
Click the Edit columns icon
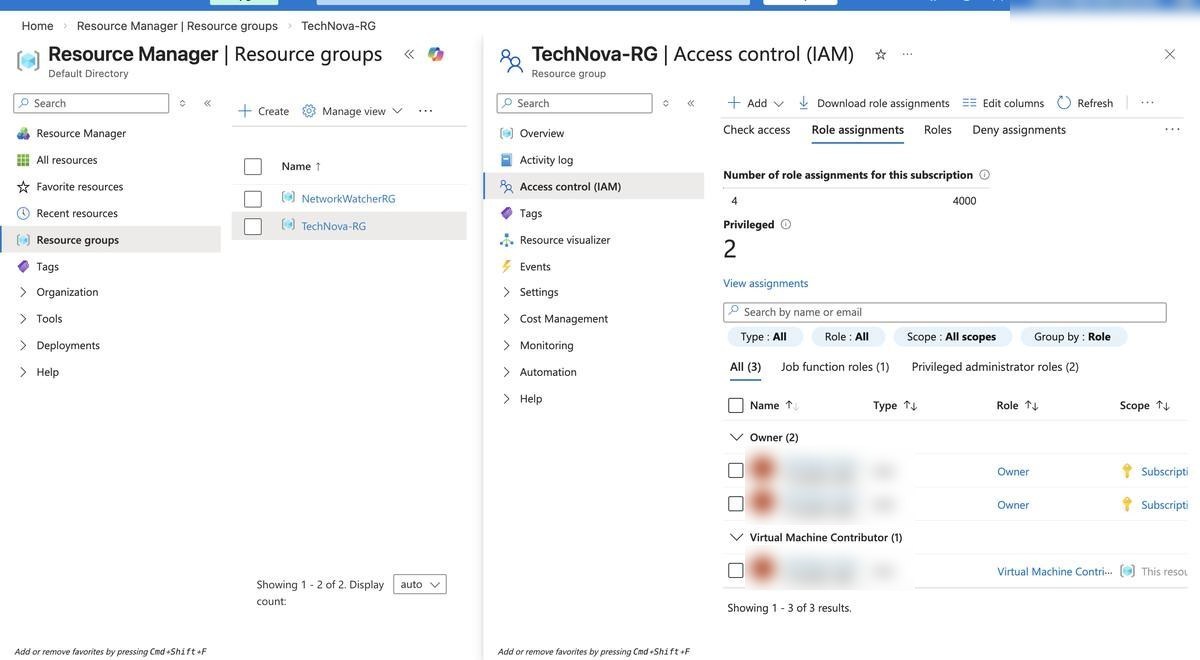pos(969,103)
